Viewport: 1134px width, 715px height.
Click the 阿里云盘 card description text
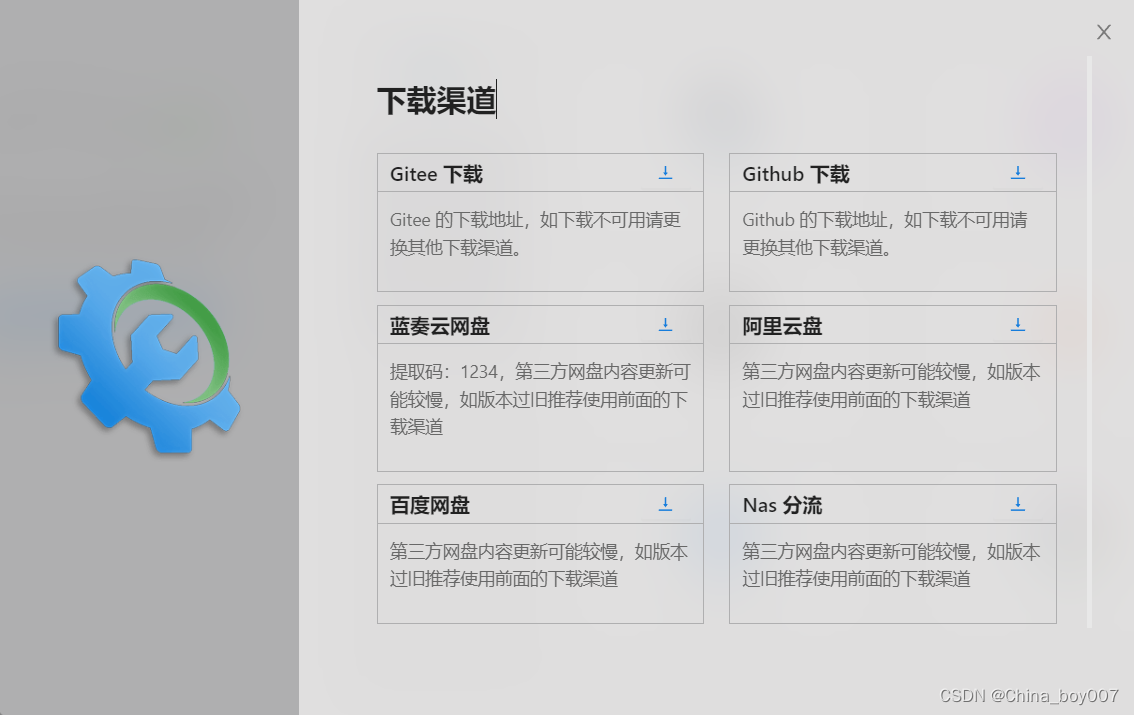click(891, 385)
